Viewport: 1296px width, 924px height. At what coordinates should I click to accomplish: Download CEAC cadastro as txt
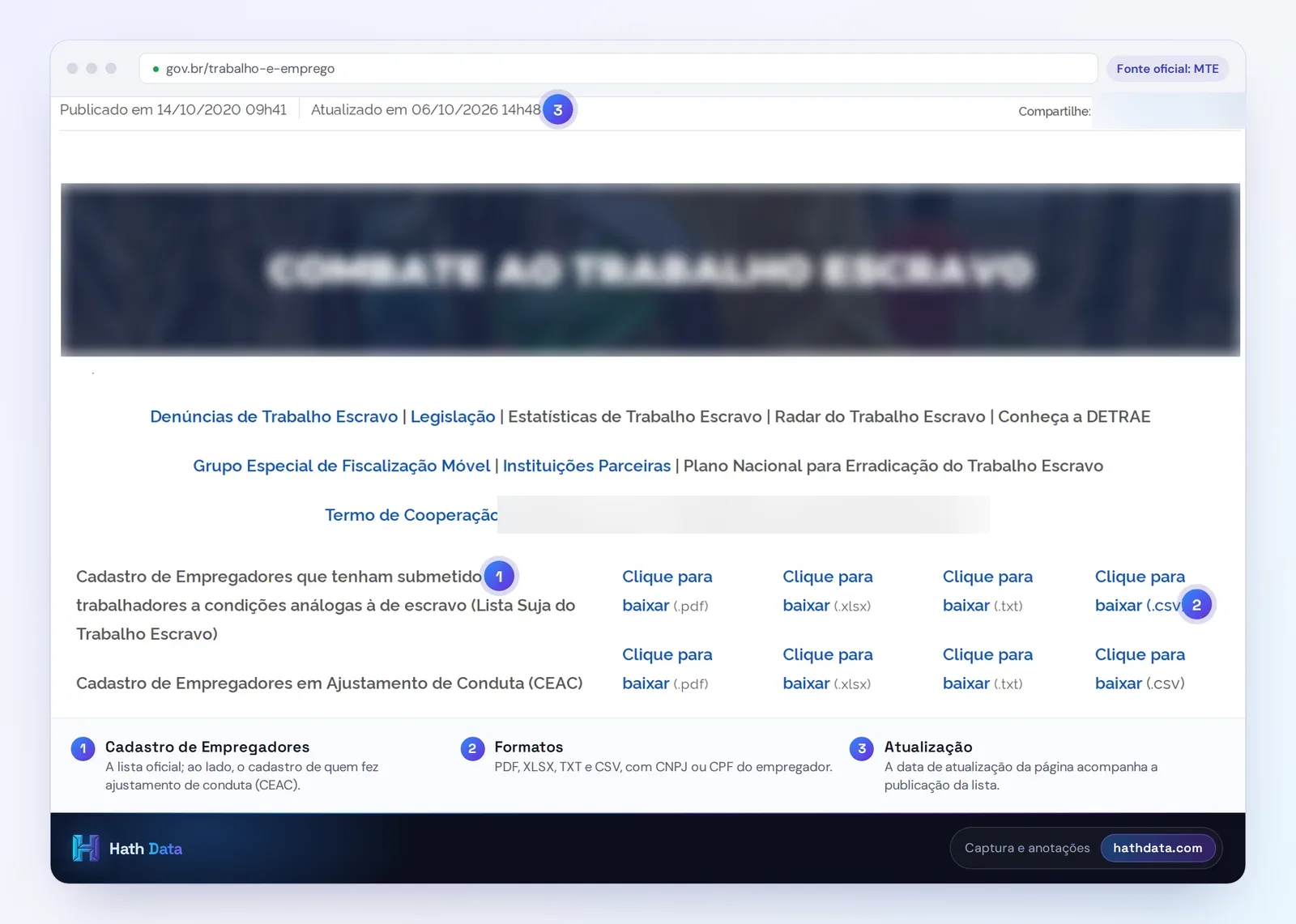987,669
